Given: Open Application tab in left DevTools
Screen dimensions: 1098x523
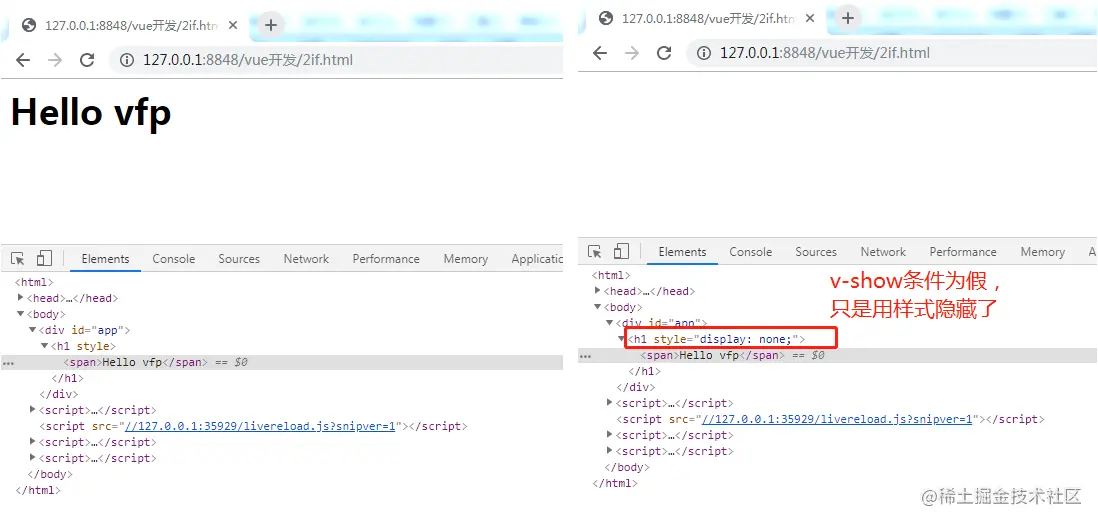Looking at the screenshot, I should (x=536, y=258).
